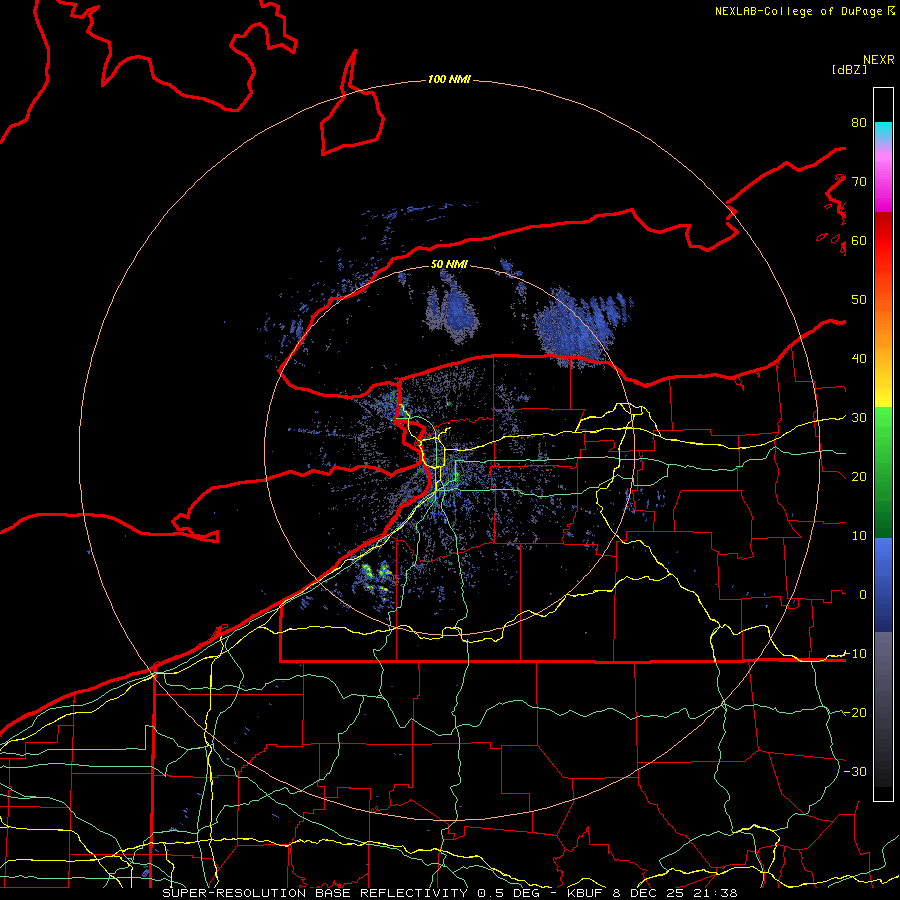Click the -20 value on dBZ scale
This screenshot has width=900, height=900.
[x=855, y=713]
